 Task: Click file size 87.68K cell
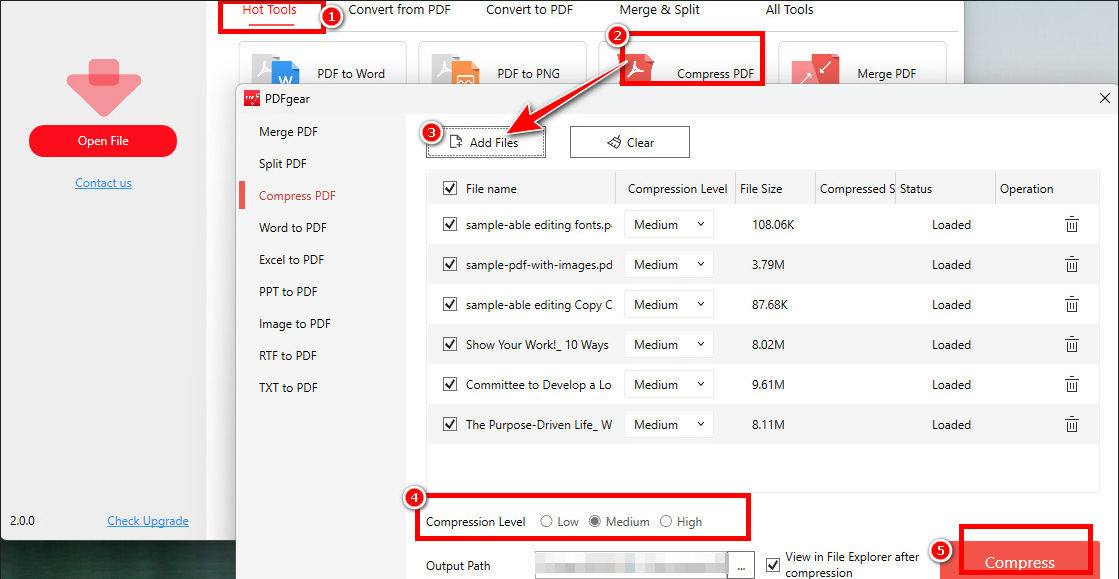tap(770, 305)
